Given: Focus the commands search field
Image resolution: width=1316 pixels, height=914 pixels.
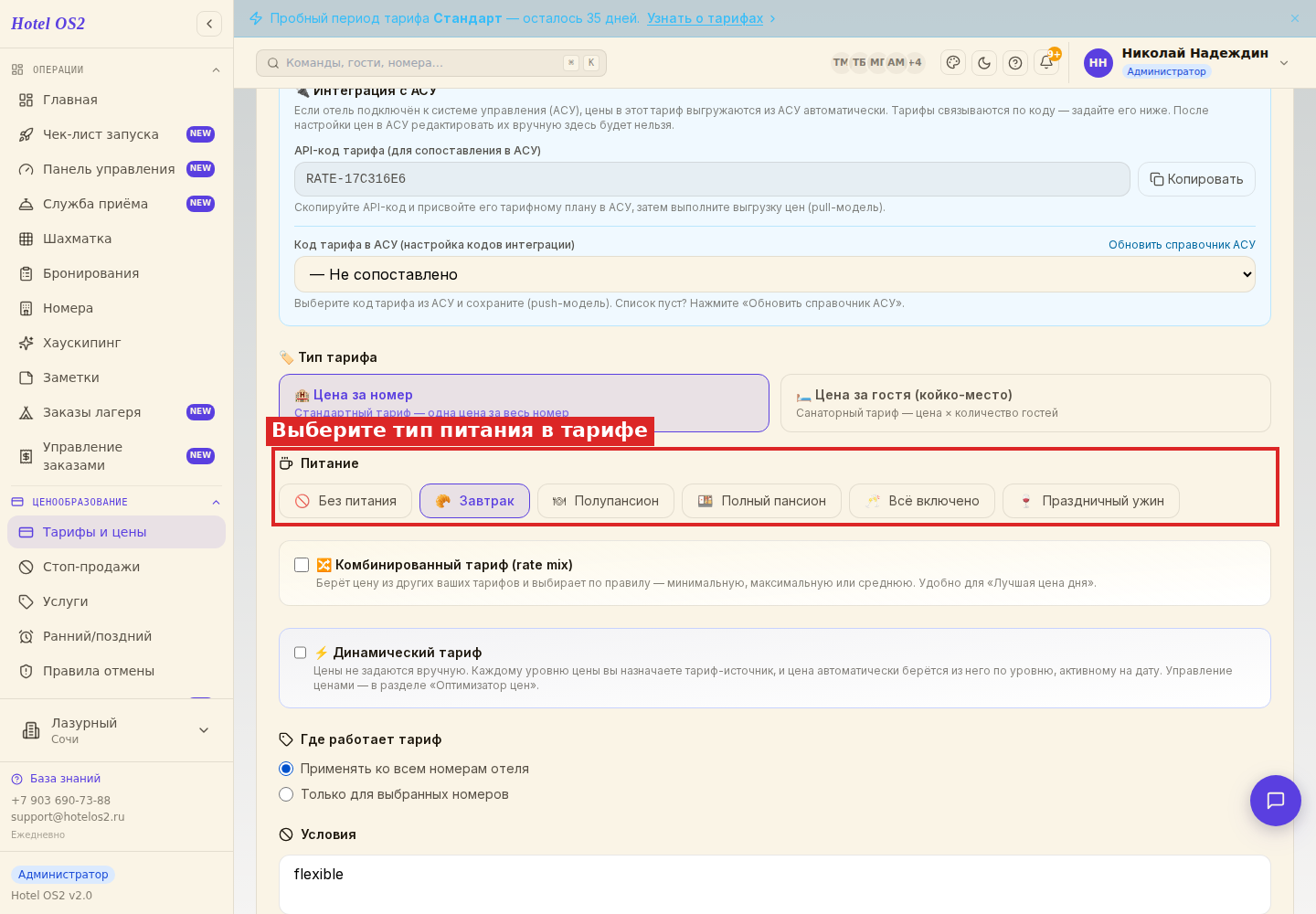Looking at the screenshot, I should tap(431, 63).
